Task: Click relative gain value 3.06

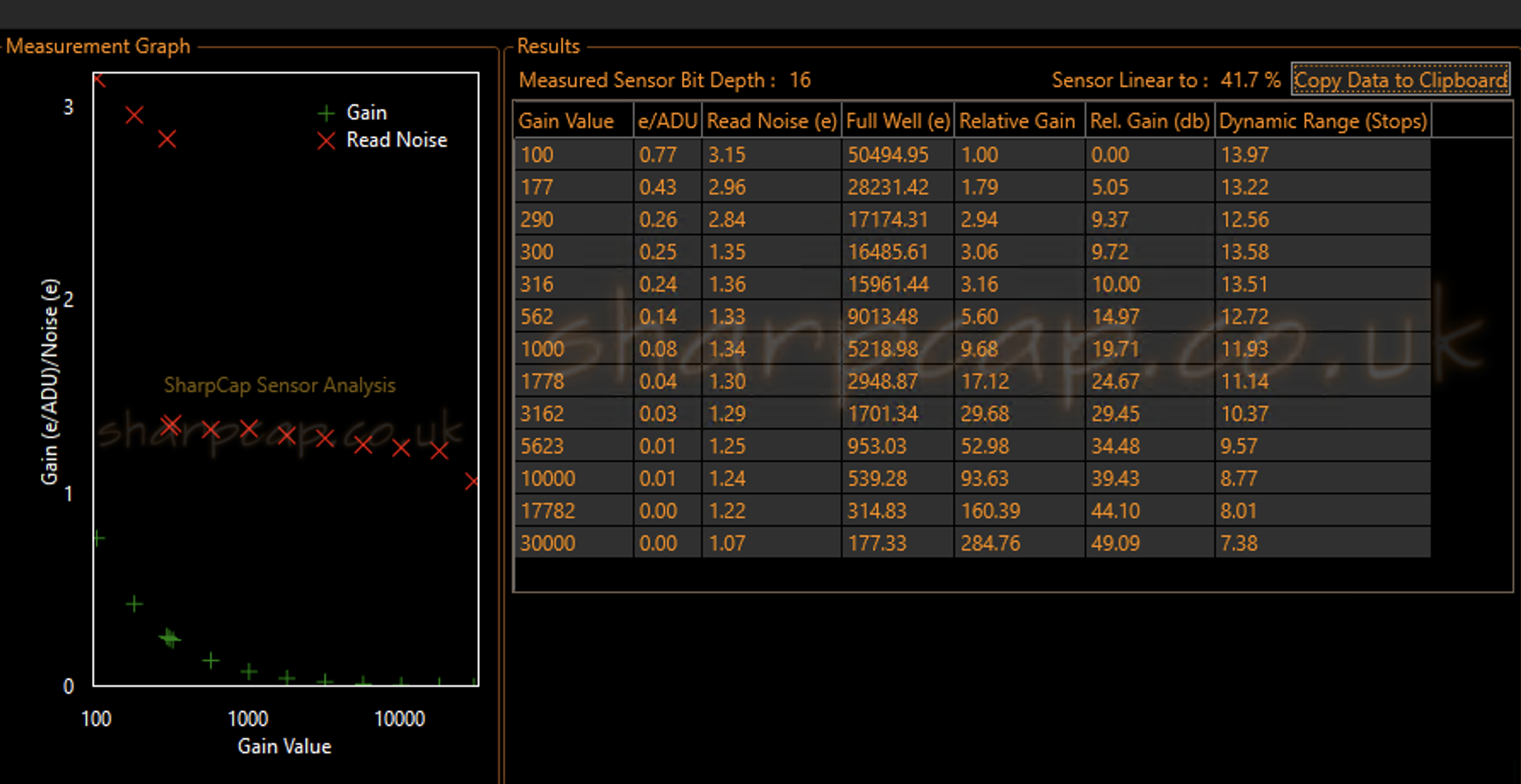Action: (1020, 251)
